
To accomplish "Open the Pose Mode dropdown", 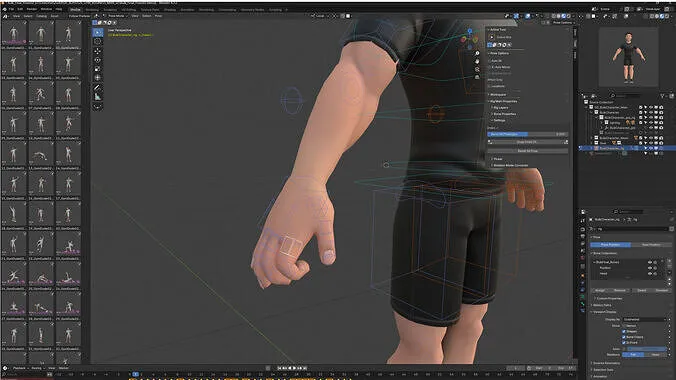I will pos(116,16).
